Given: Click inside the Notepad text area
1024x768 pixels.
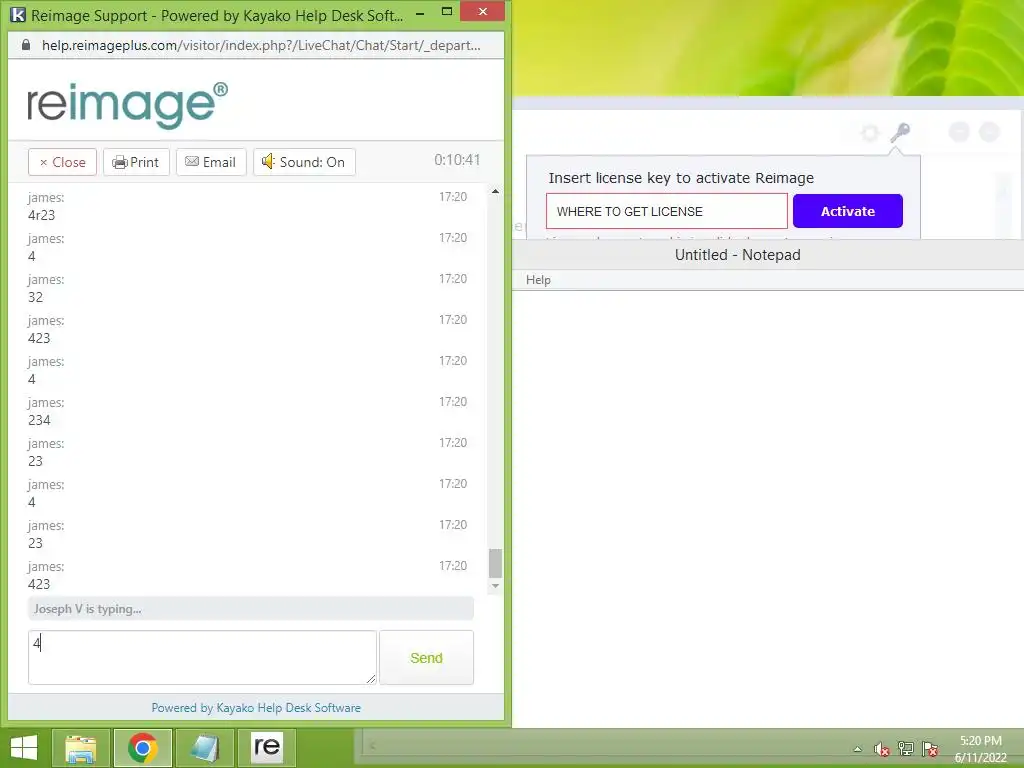Looking at the screenshot, I should click(768, 508).
